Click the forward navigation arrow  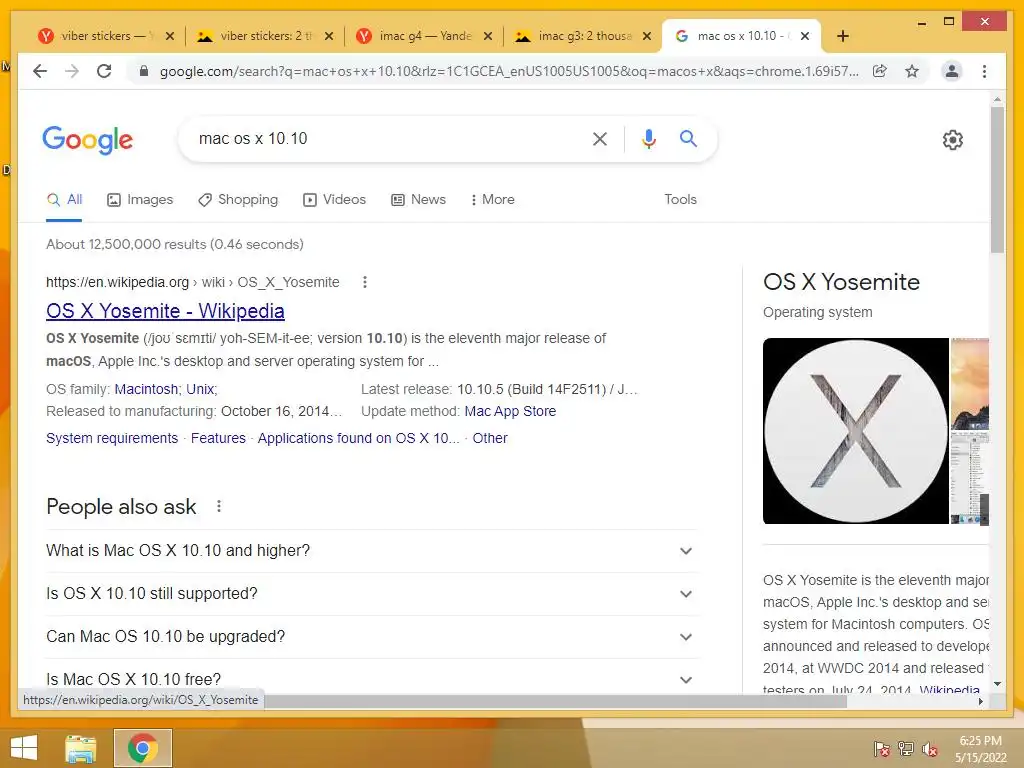(x=72, y=71)
